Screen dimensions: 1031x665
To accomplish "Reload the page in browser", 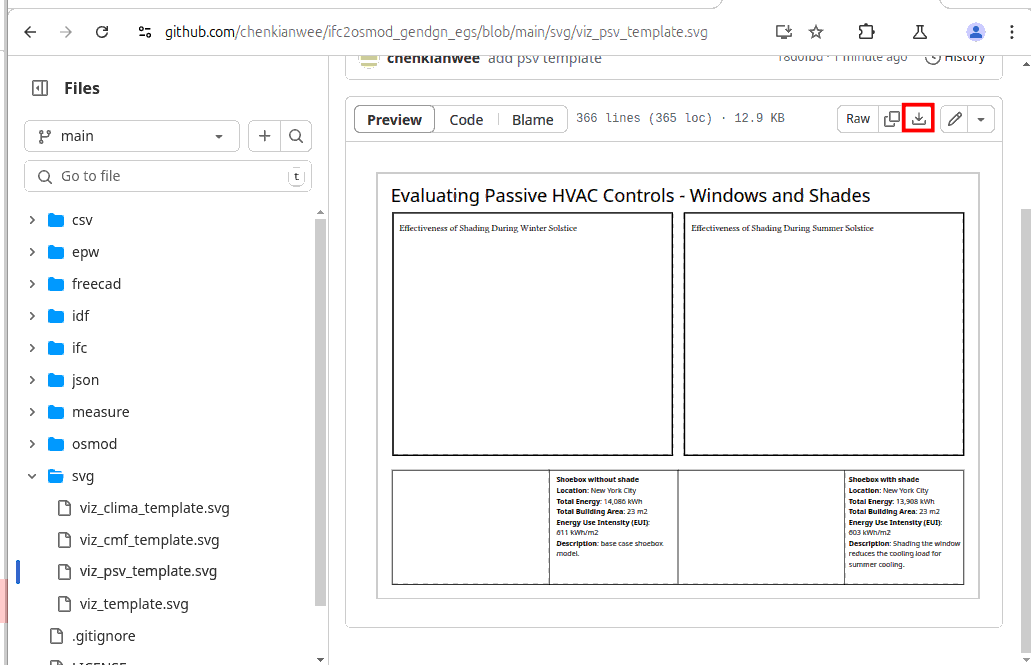I will [102, 32].
